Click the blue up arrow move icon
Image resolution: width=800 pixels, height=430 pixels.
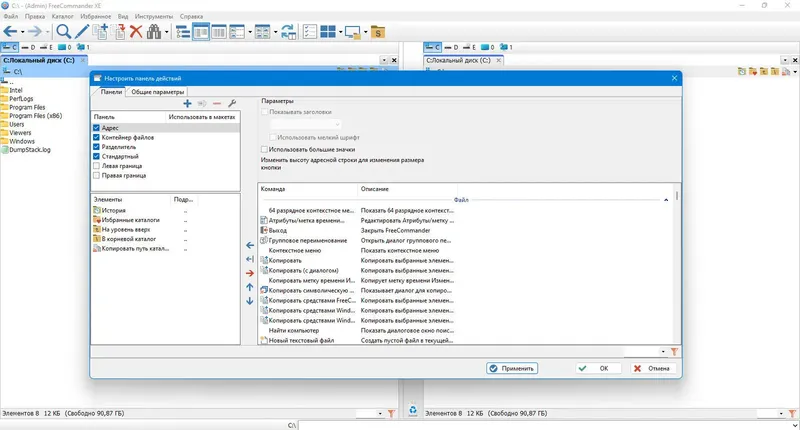point(250,287)
